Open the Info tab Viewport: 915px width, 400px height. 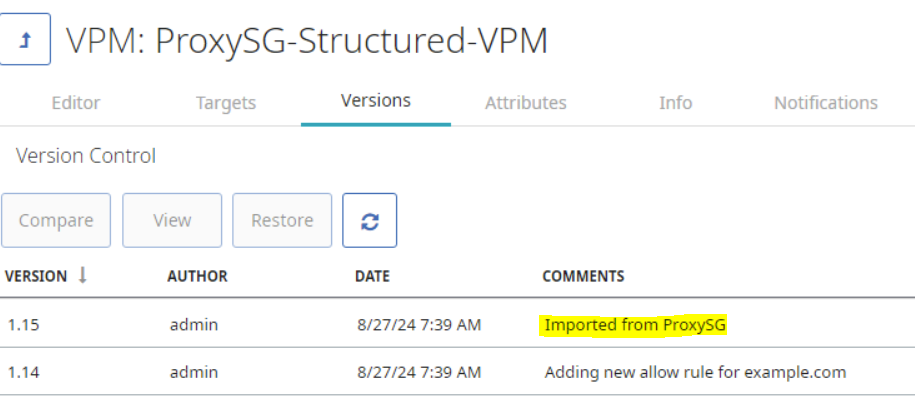tap(676, 103)
